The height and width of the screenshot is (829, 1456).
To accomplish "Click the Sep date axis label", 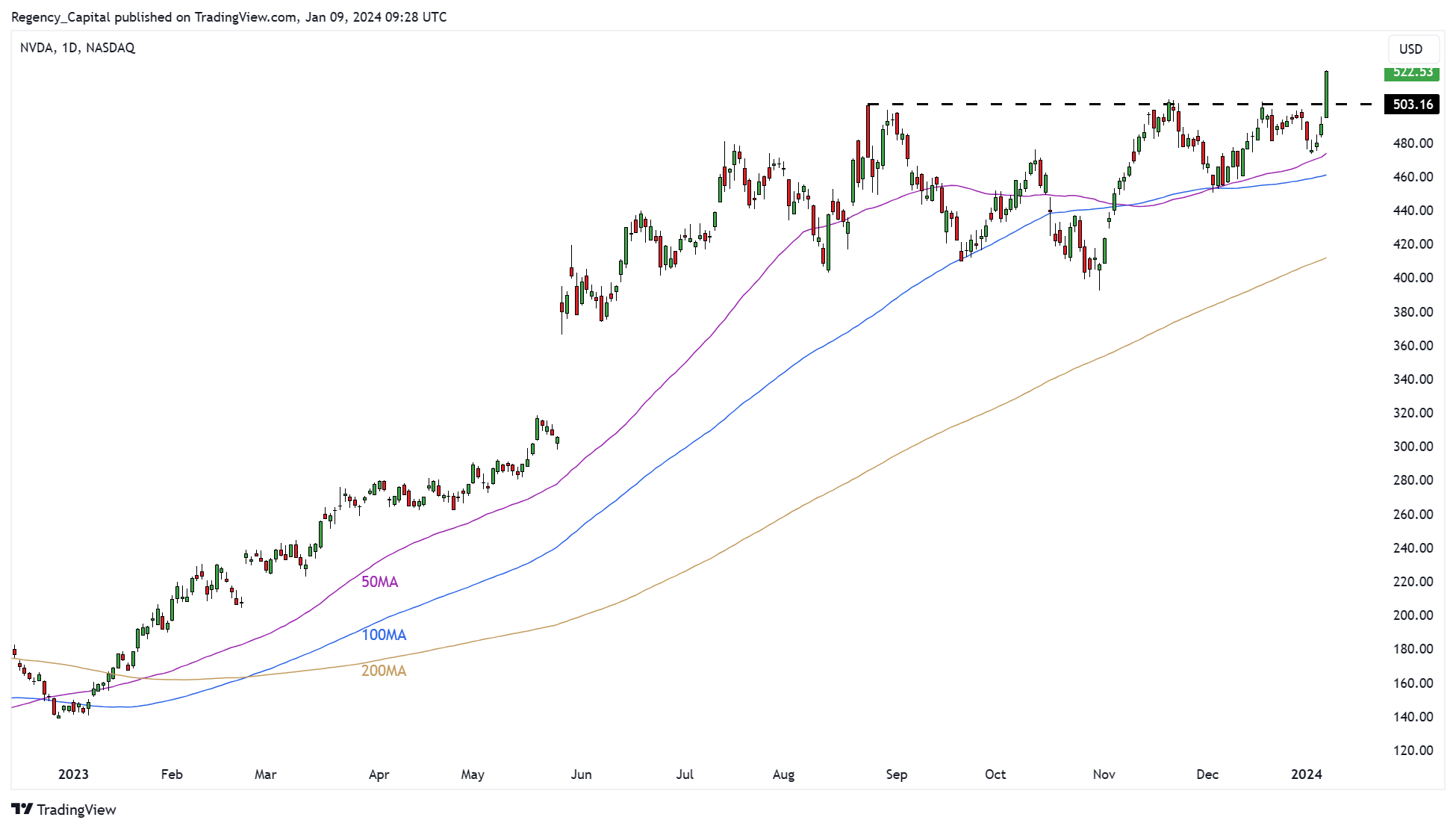I will 897,774.
